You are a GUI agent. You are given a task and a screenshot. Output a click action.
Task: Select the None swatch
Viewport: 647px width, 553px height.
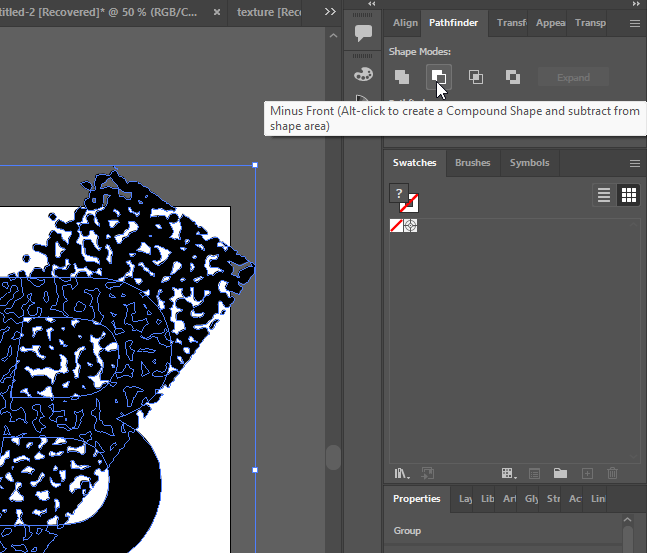coord(396,226)
